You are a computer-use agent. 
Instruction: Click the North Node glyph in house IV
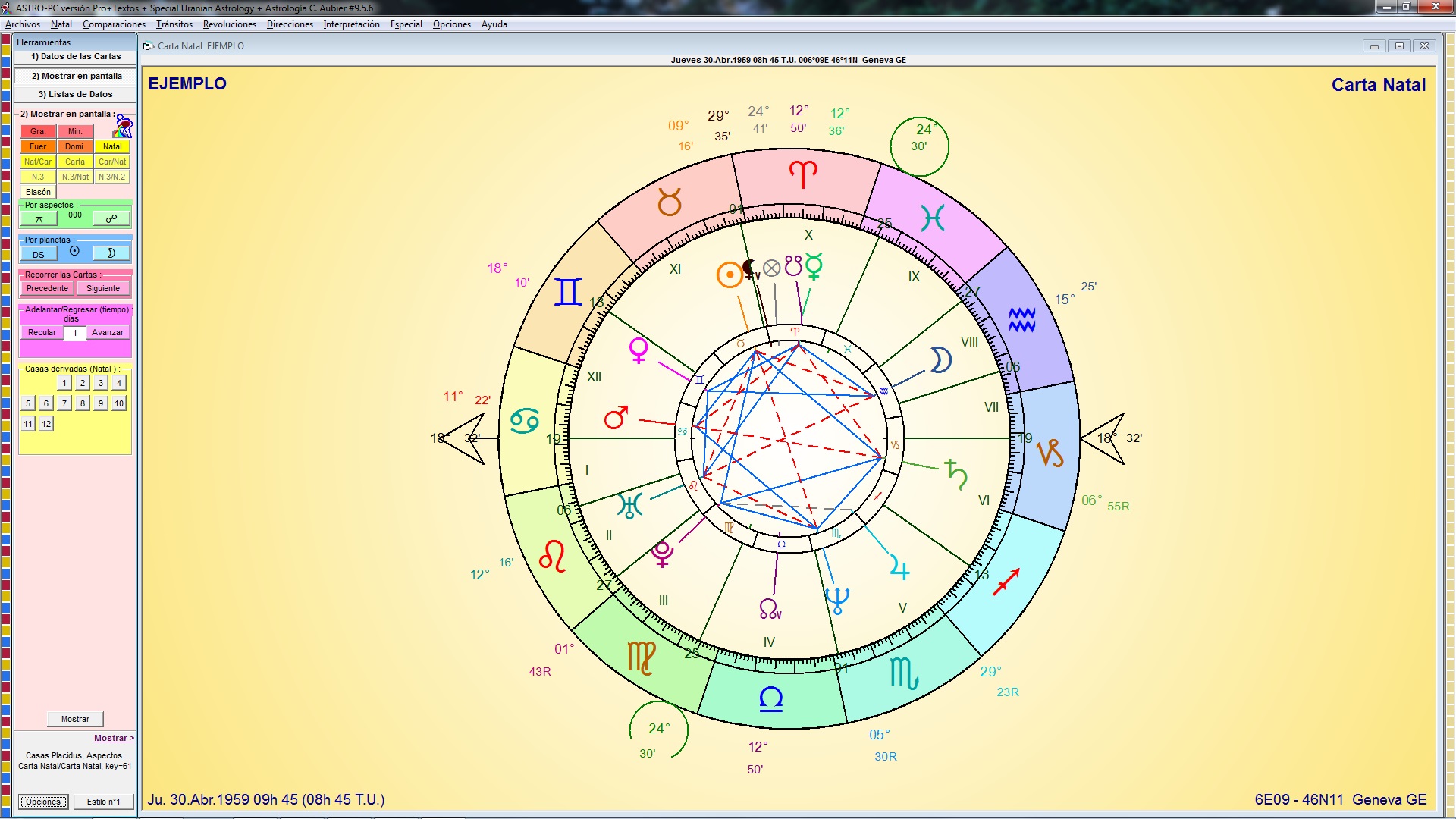tap(769, 609)
